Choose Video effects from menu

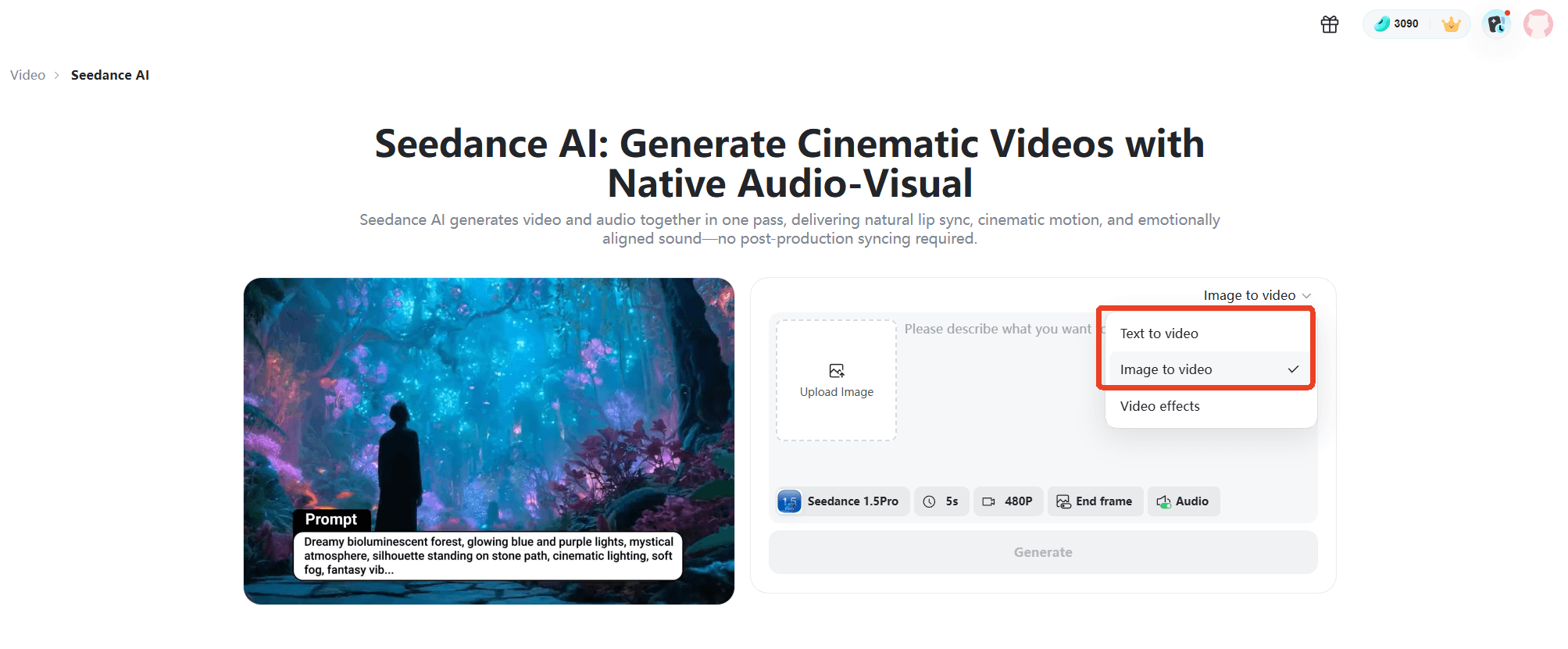click(1160, 406)
